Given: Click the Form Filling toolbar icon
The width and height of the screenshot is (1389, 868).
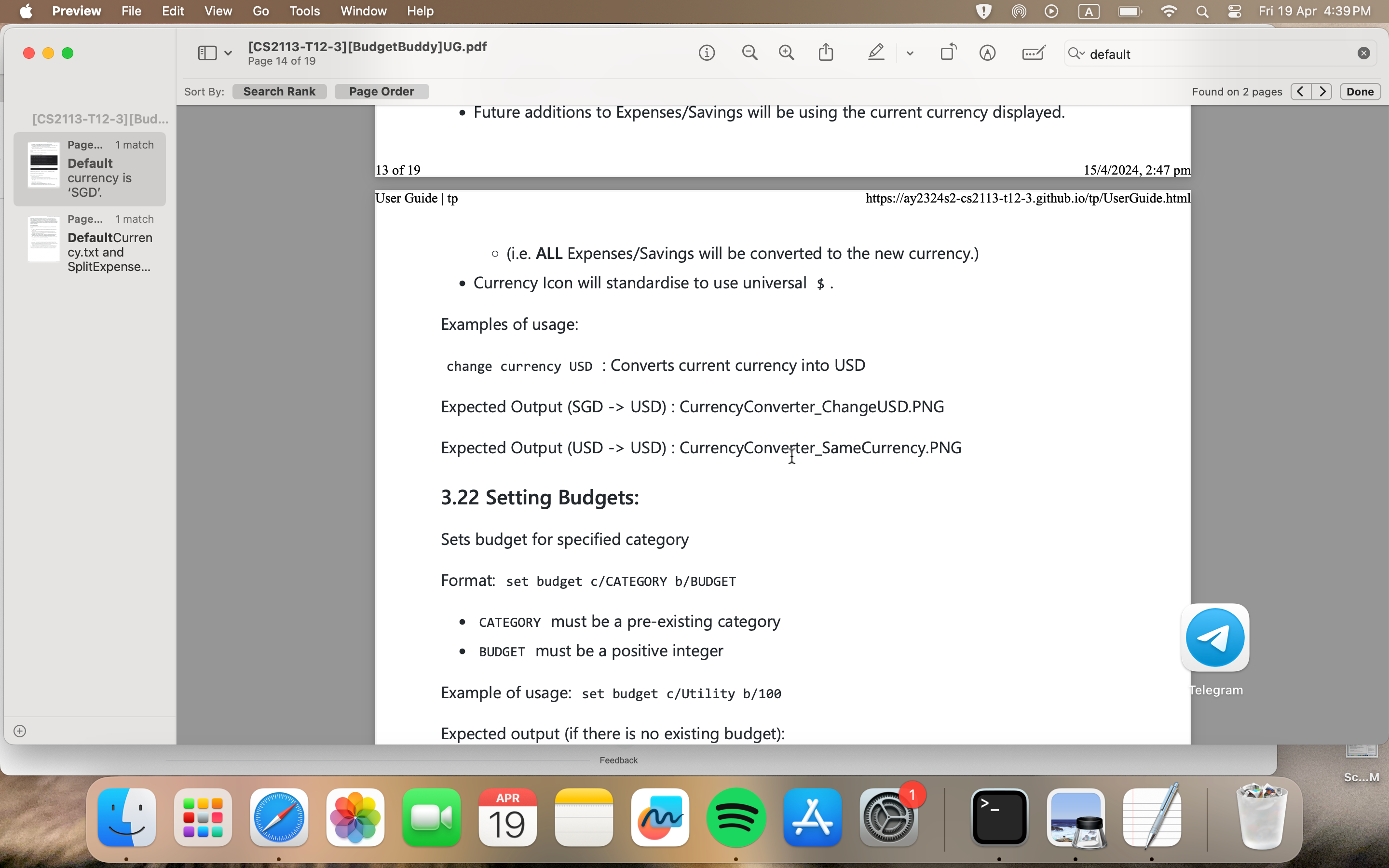Looking at the screenshot, I should click(1033, 54).
